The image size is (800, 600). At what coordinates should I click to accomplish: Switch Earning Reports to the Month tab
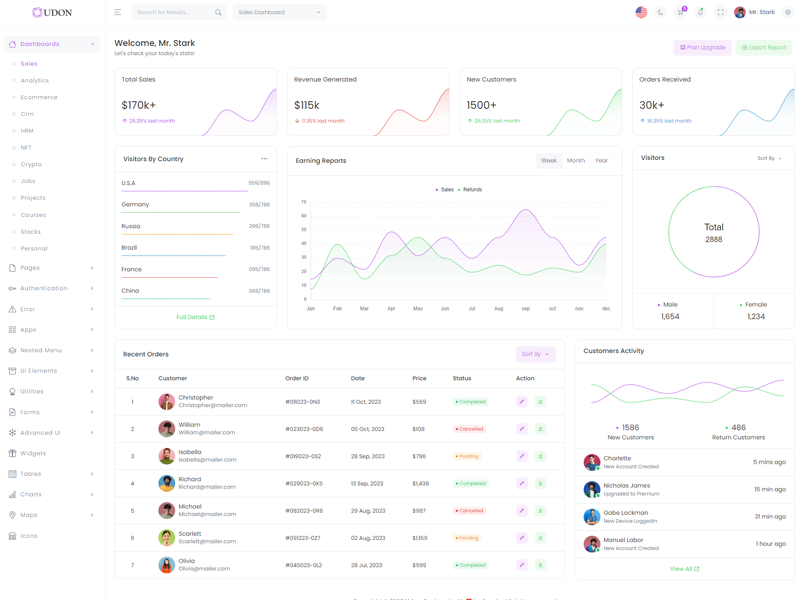(576, 160)
